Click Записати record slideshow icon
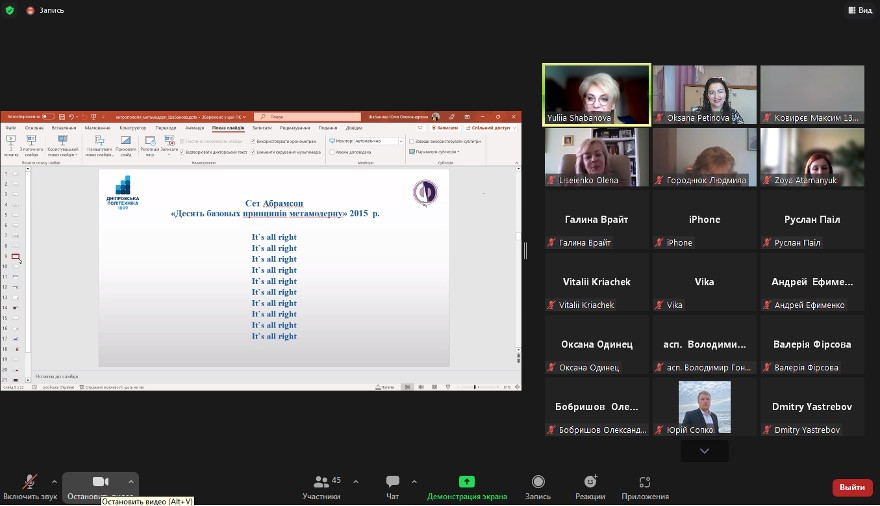Image resolution: width=880 pixels, height=506 pixels. [x=169, y=145]
